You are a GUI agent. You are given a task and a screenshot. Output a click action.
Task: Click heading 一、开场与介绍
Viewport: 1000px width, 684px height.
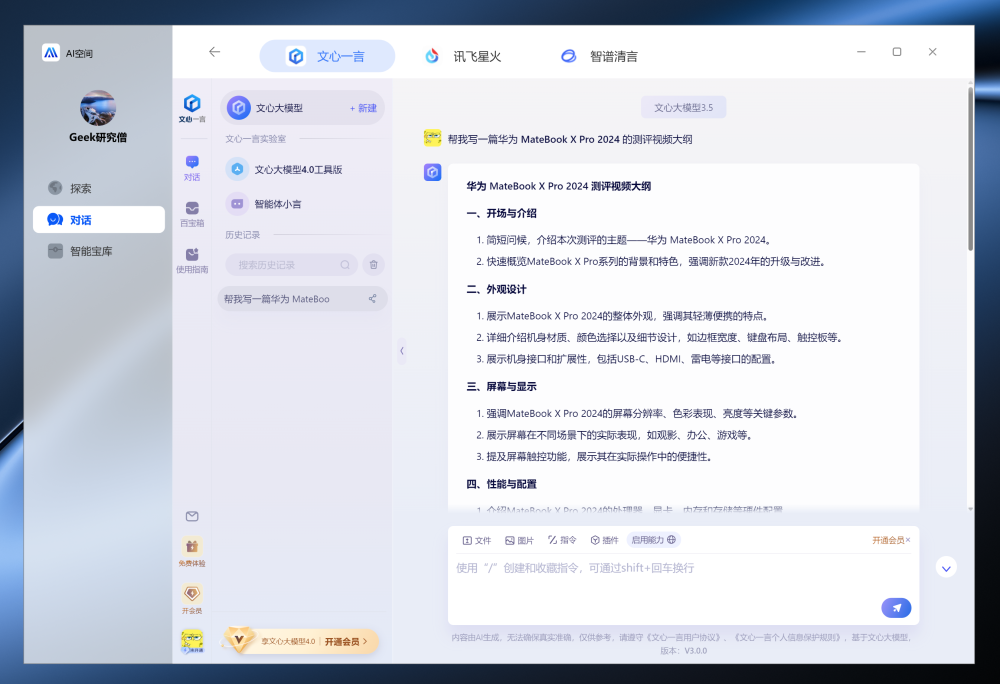pyautogui.click(x=501, y=214)
